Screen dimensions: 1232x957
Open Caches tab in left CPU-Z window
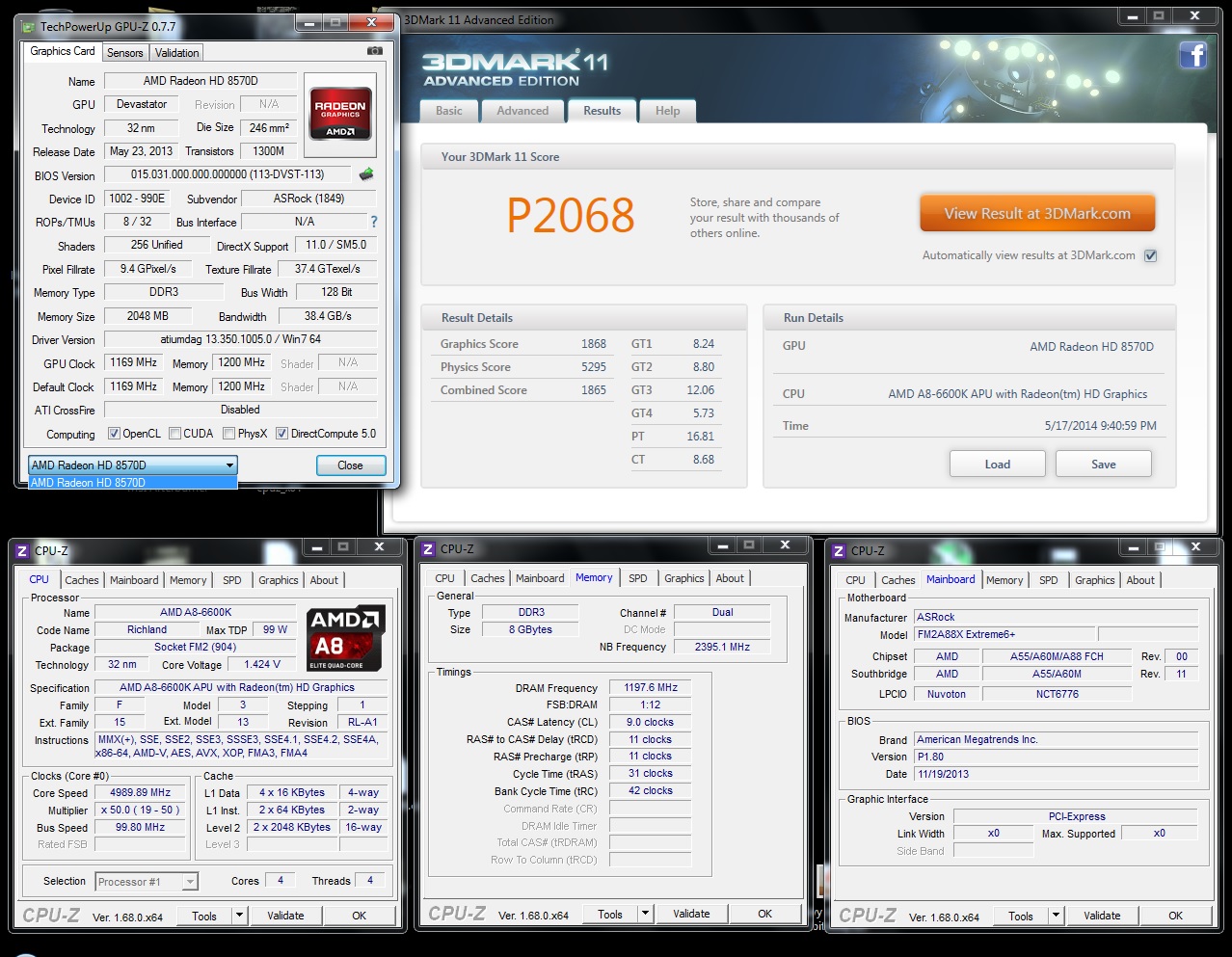click(82, 580)
